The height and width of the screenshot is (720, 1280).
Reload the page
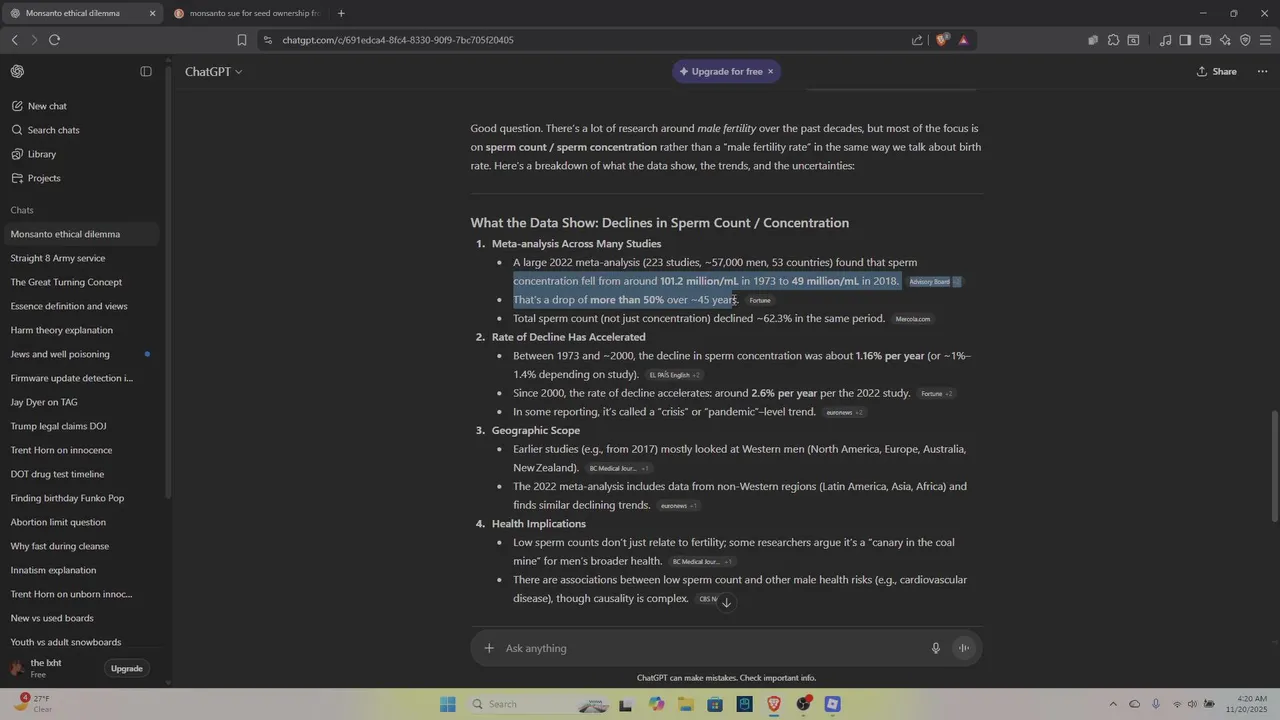point(54,40)
